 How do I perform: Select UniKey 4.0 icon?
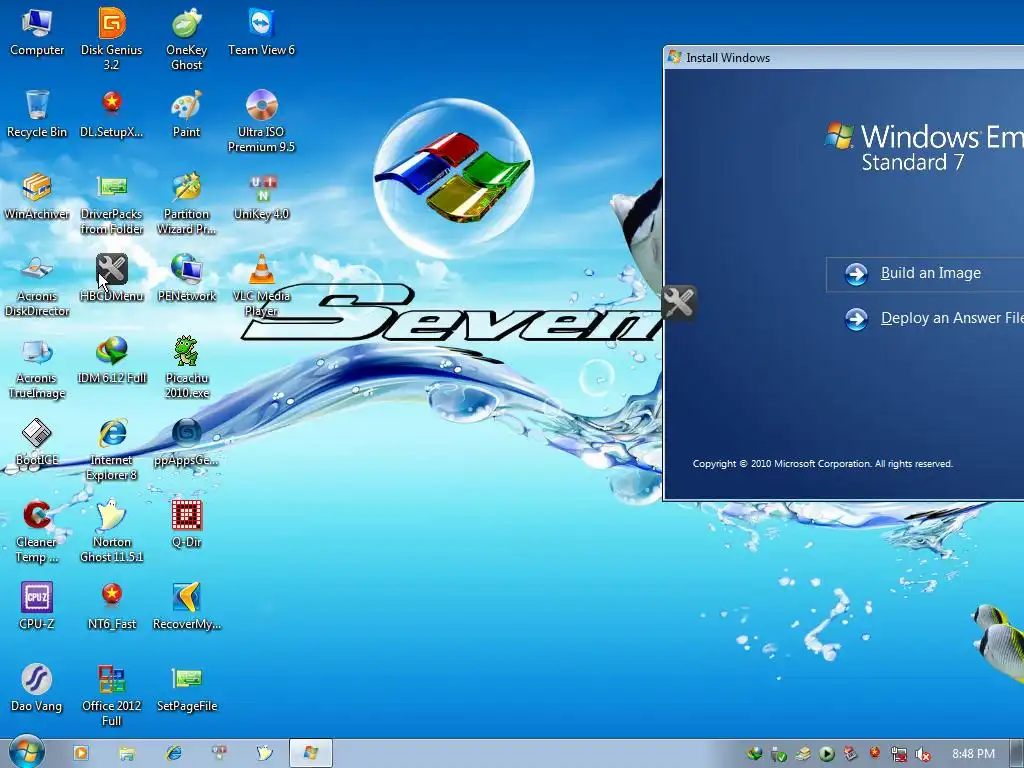(261, 196)
